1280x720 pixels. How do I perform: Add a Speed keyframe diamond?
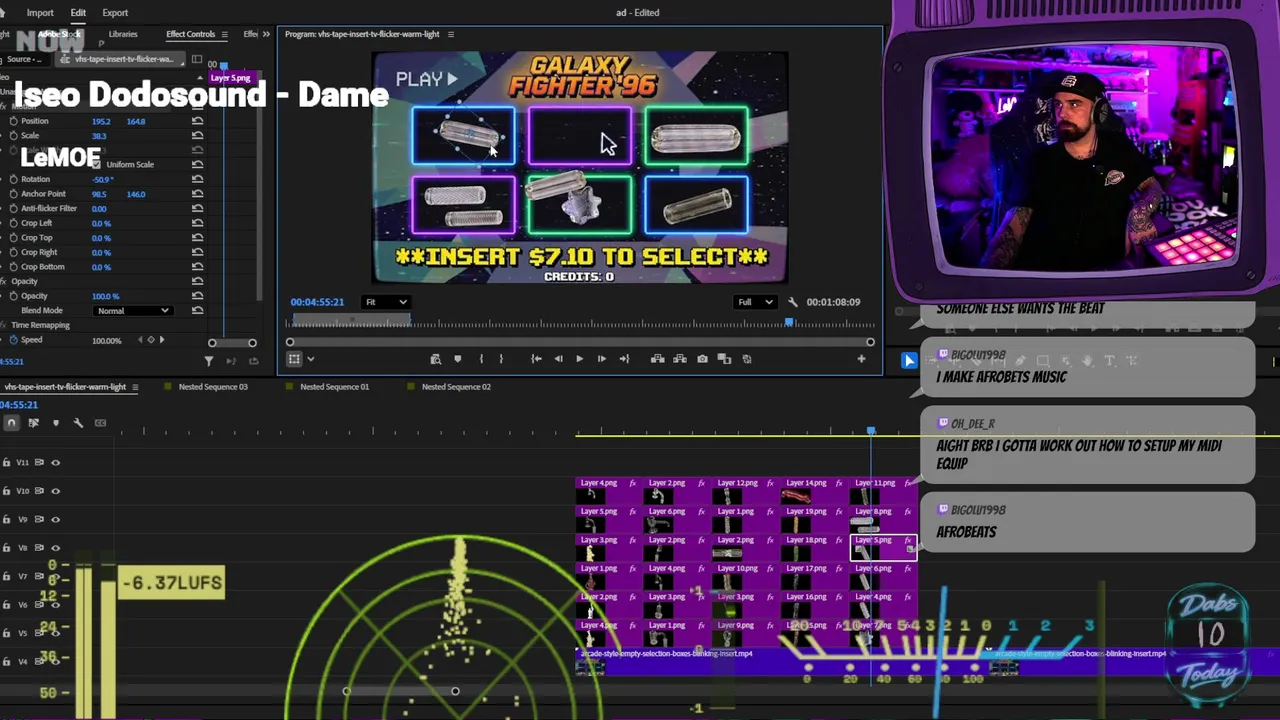coord(151,340)
